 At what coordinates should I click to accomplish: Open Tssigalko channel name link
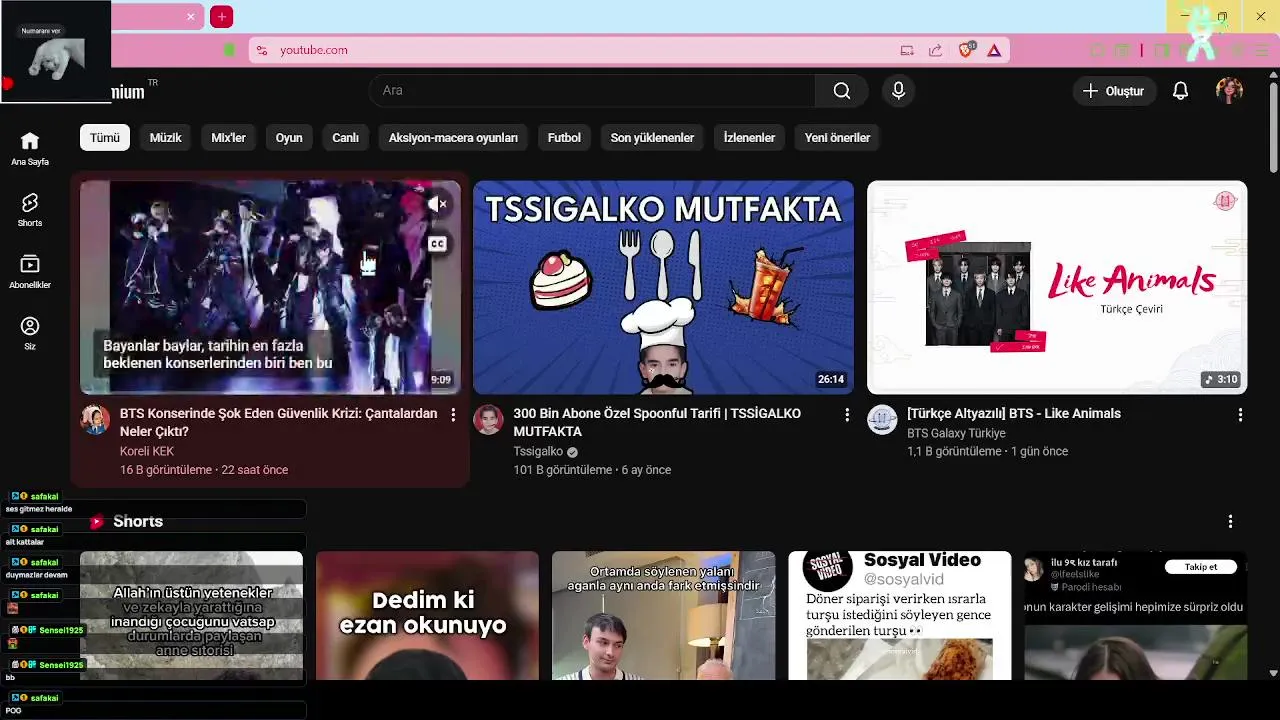tap(538, 451)
